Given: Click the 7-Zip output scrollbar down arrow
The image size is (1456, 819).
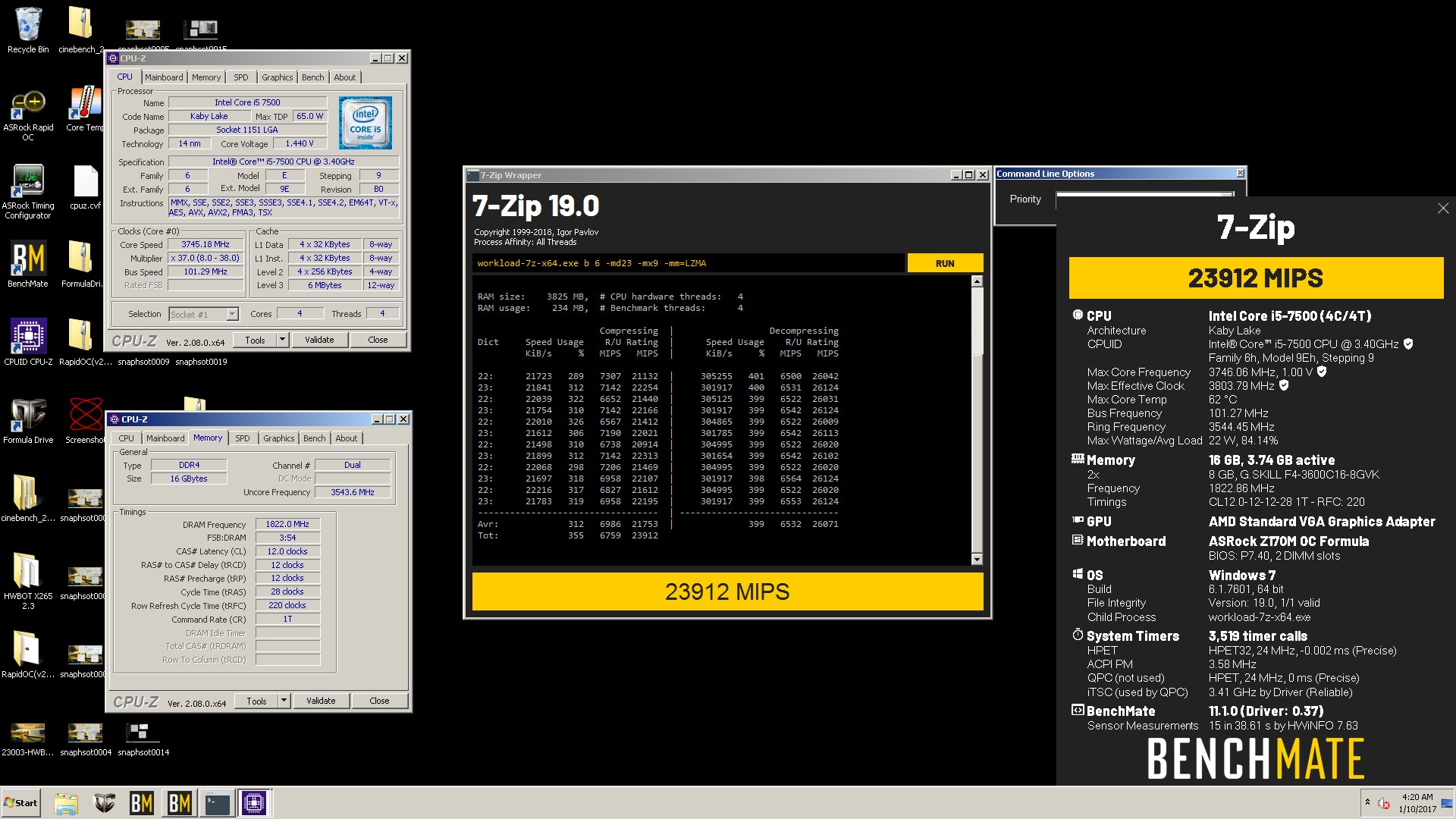Looking at the screenshot, I should [x=977, y=560].
